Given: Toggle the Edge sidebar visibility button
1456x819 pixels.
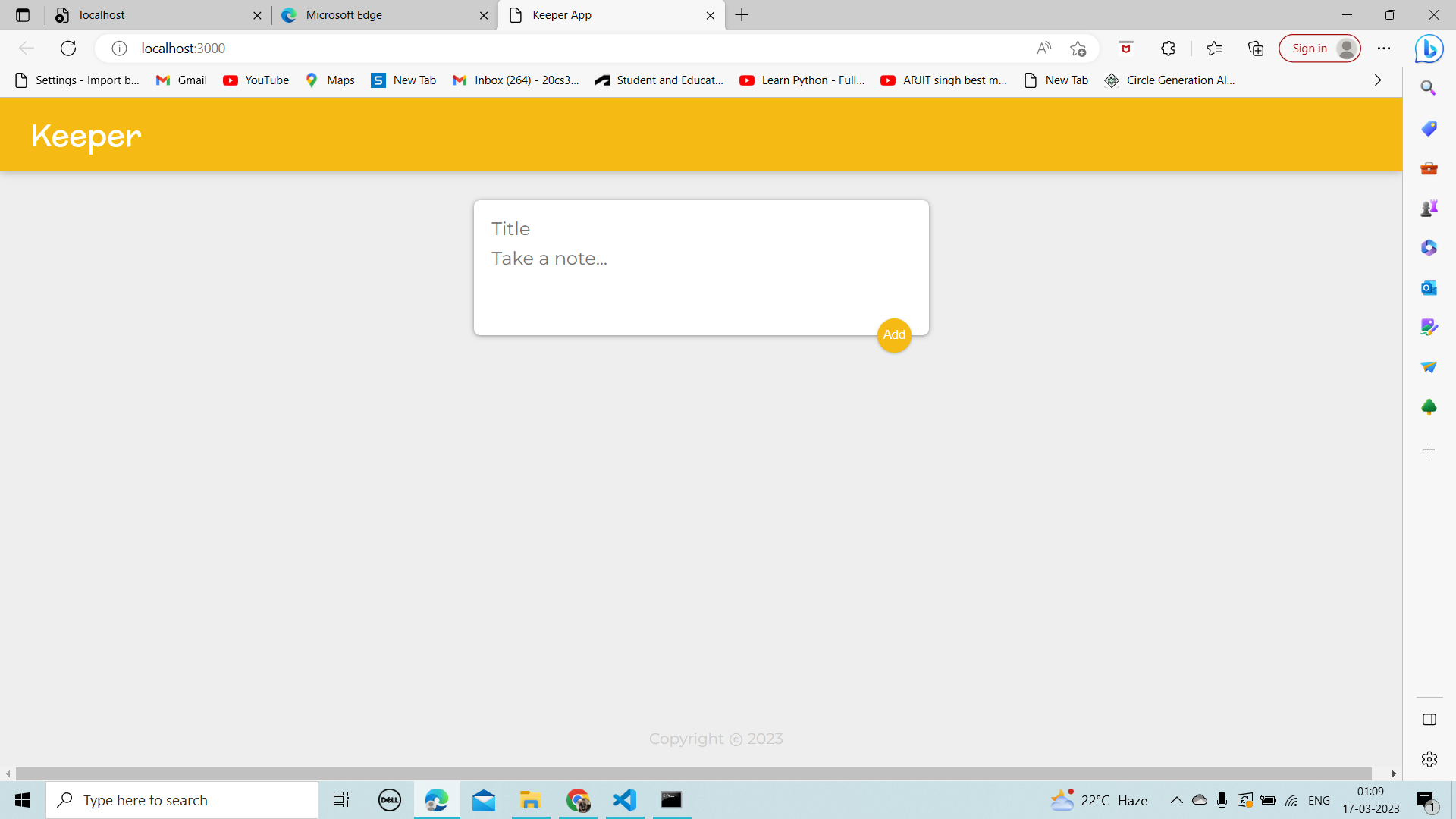Looking at the screenshot, I should (1429, 720).
